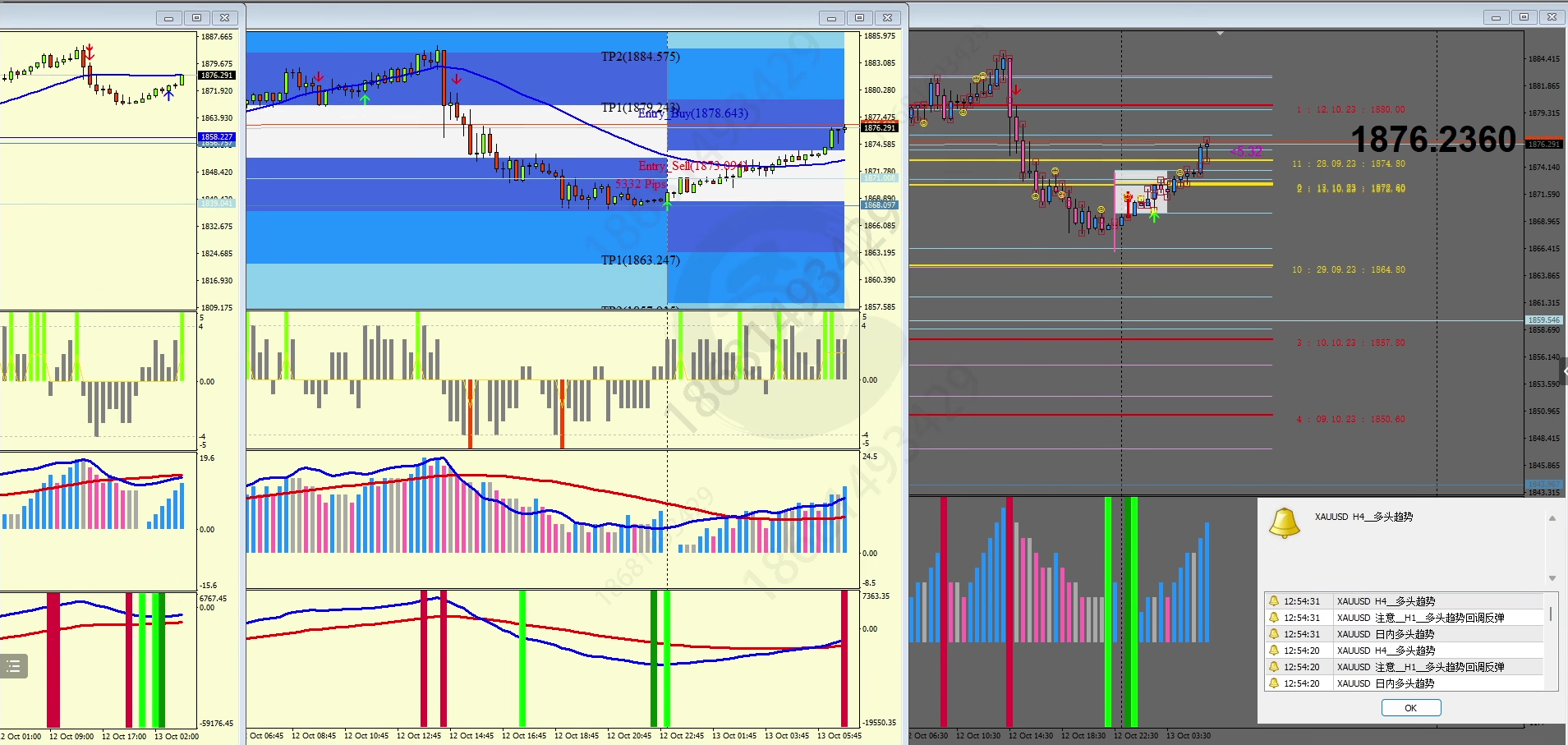
Task: Click the chart shift triangle on right chart
Action: 1220,34
